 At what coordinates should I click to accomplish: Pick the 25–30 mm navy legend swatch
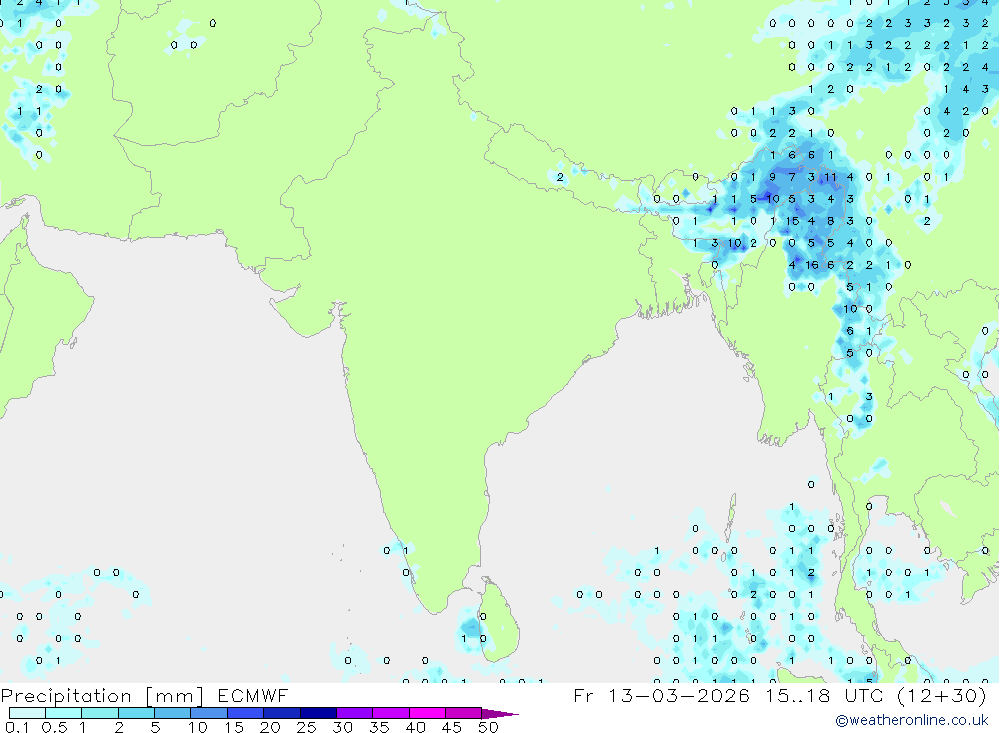(318, 713)
